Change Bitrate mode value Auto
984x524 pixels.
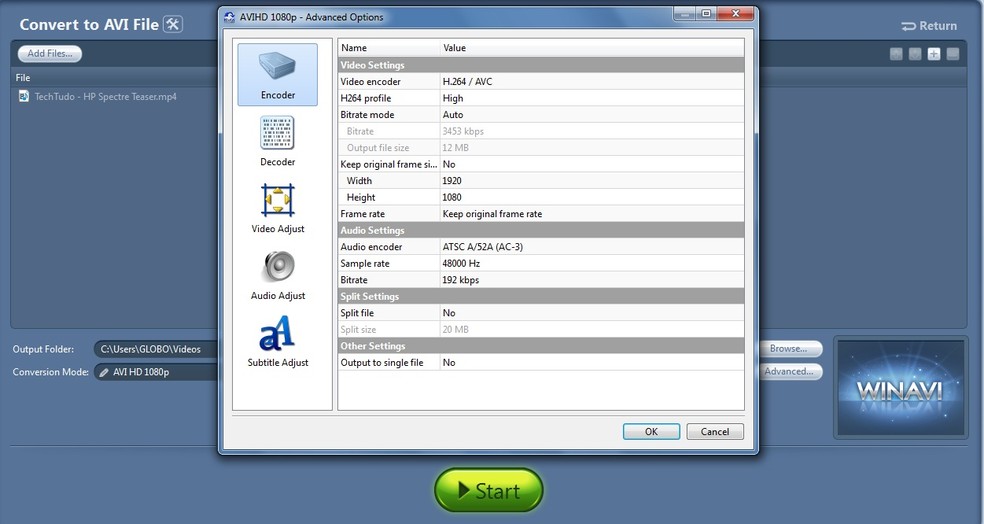(x=592, y=115)
